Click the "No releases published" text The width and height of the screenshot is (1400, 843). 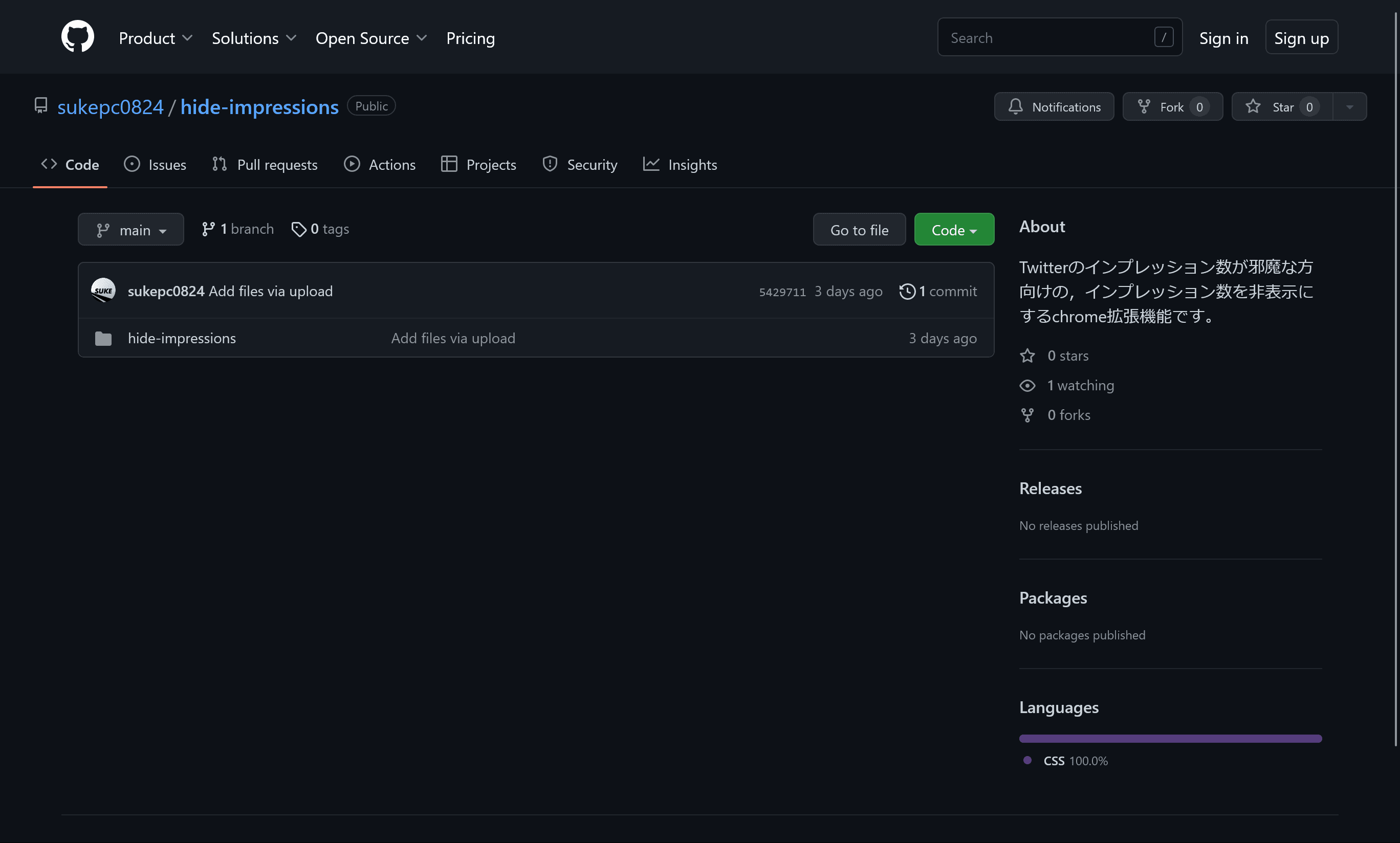(1079, 525)
